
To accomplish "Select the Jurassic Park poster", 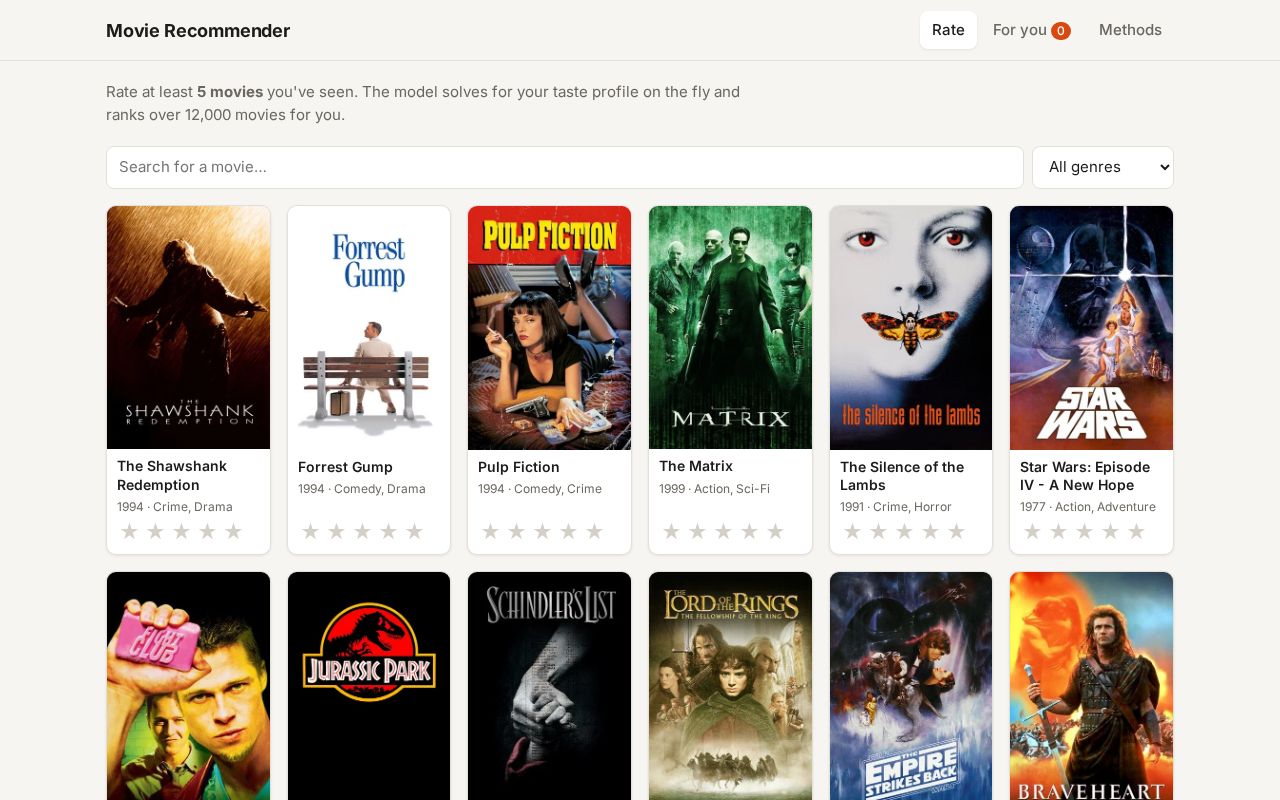I will tap(369, 686).
